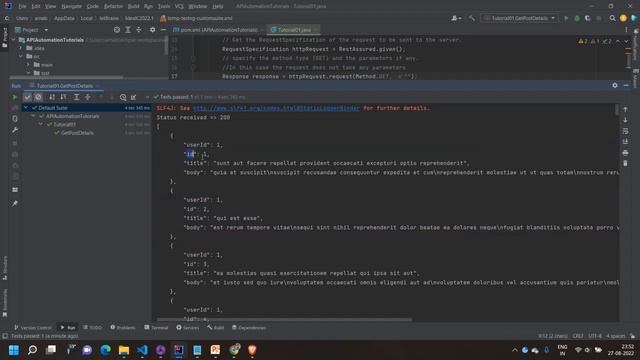Open Windows taskbar search
640x360 pixels.
coord(32,350)
